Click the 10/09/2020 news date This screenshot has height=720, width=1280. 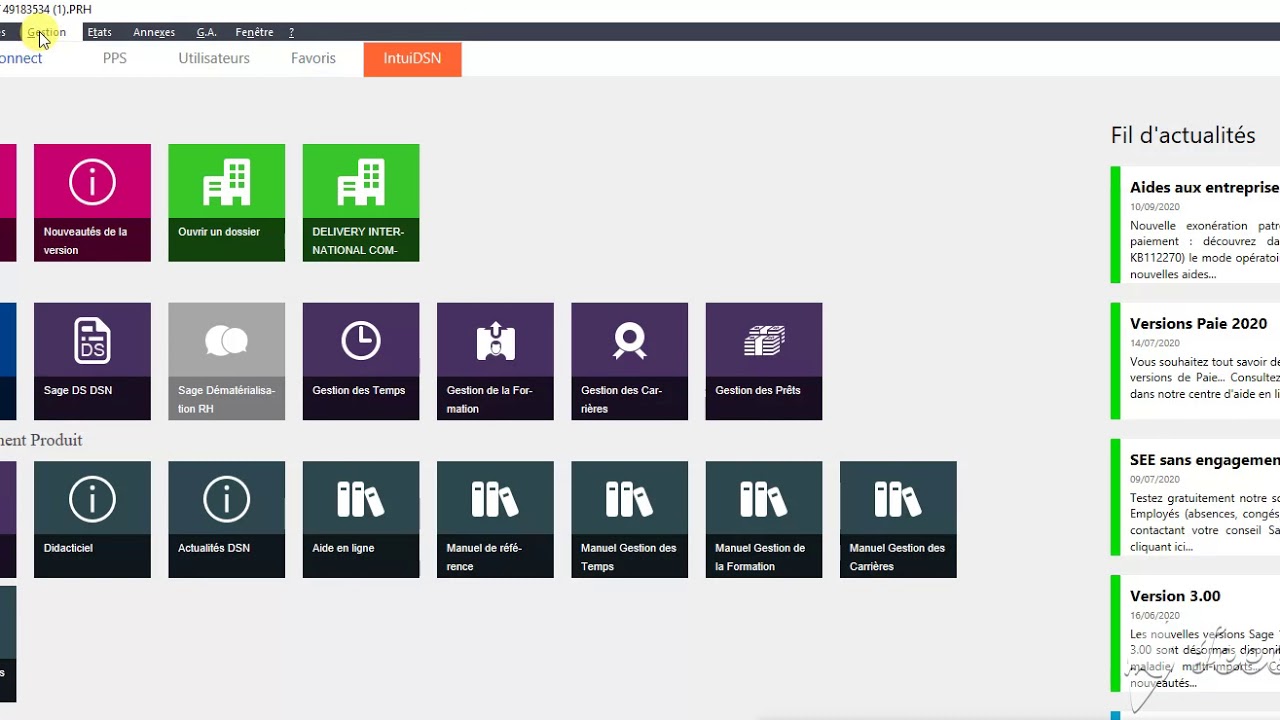point(1155,207)
